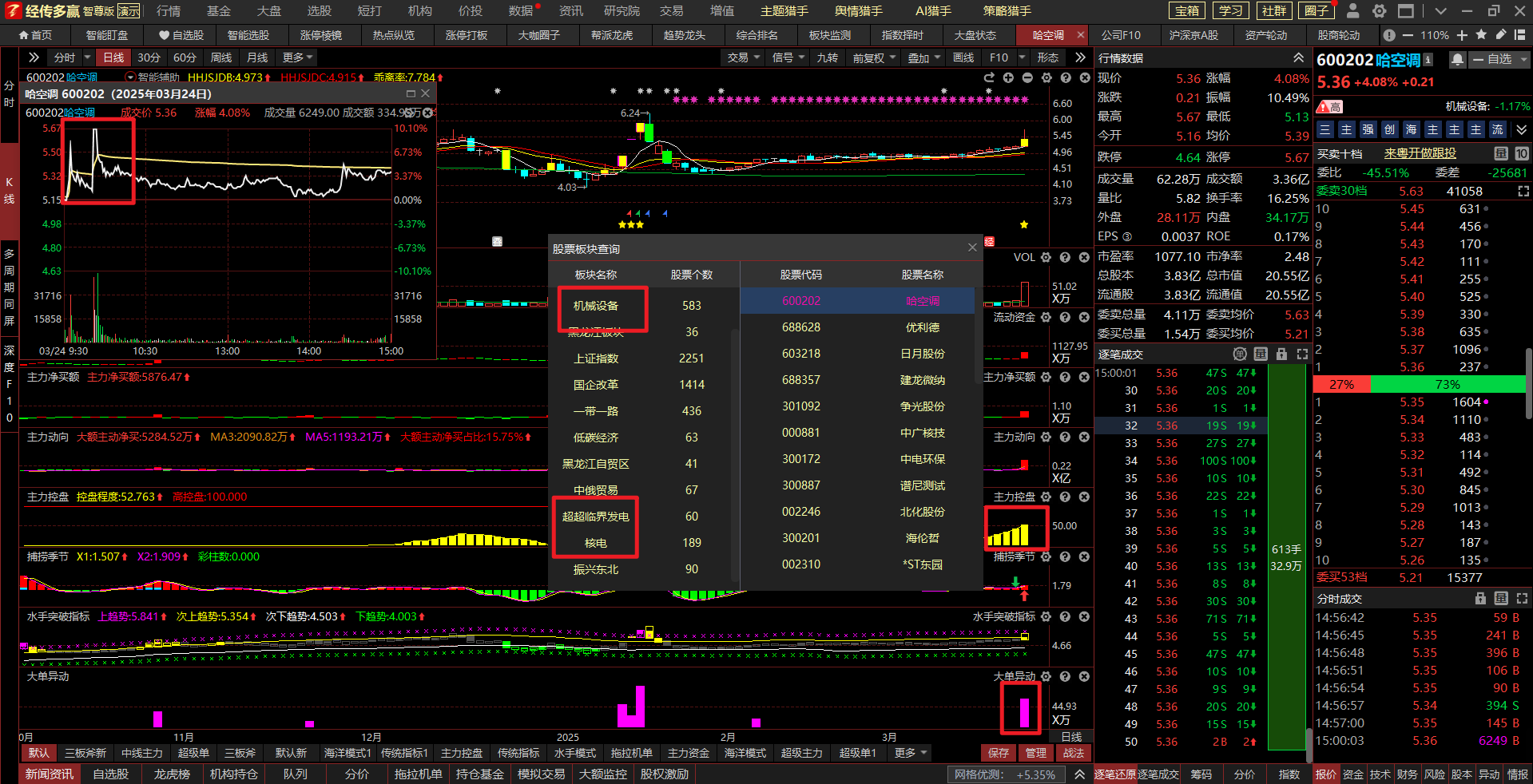The width and height of the screenshot is (1533, 784).
Task: Open the 自选 dropdown next to bell
Action: point(1499,60)
